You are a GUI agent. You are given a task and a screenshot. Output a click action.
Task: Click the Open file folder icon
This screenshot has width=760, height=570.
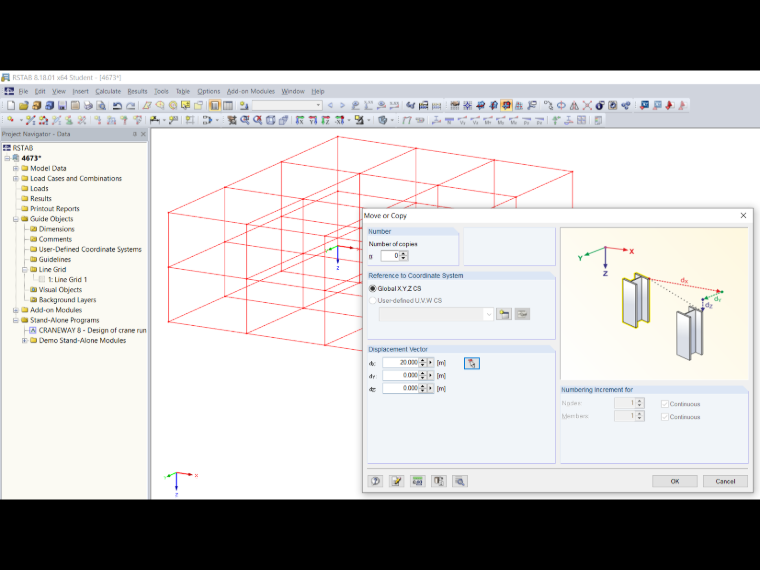(x=24, y=105)
